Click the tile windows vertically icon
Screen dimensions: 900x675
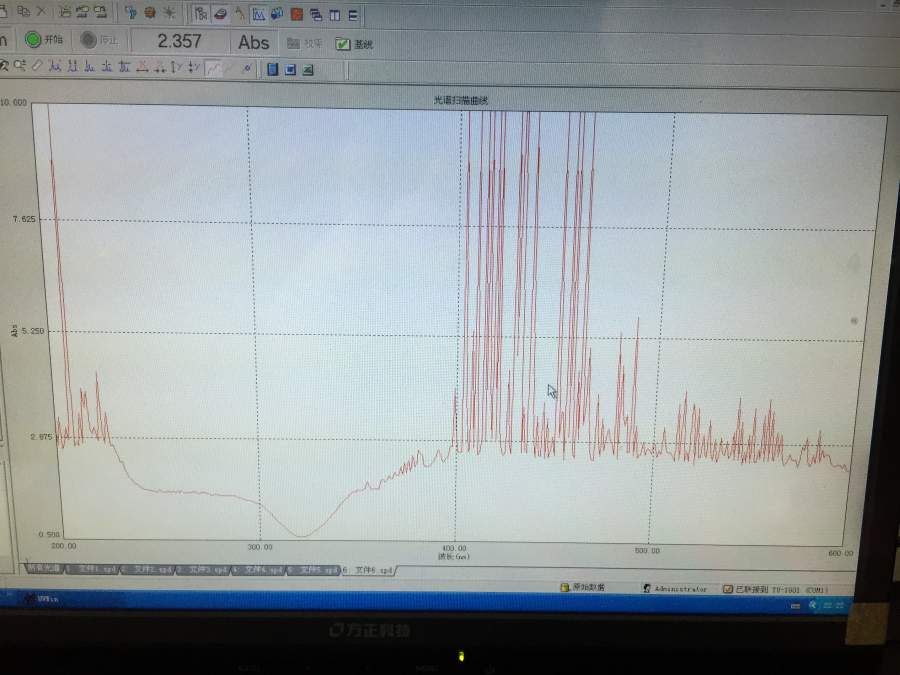(x=335, y=15)
